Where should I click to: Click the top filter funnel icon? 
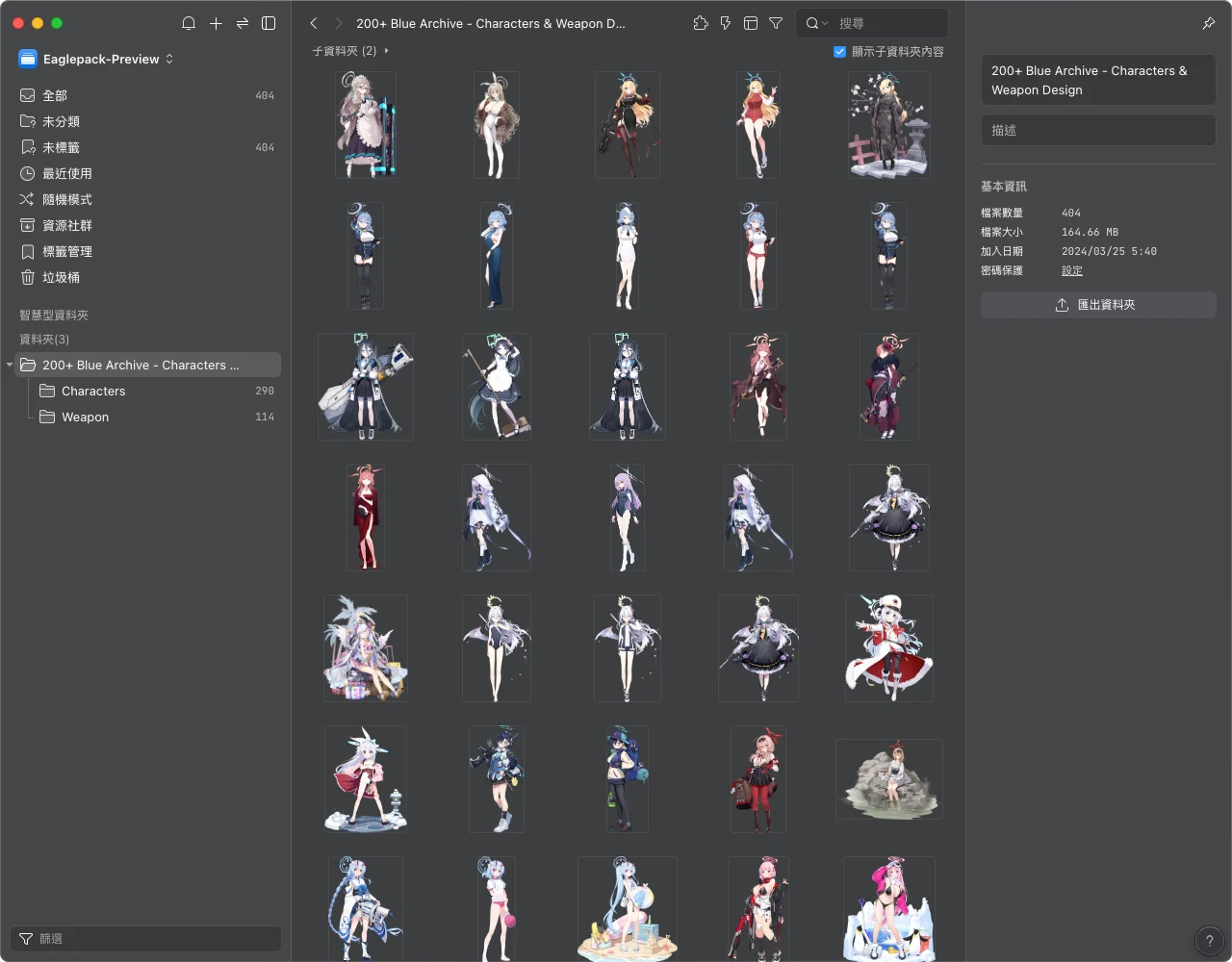point(776,23)
